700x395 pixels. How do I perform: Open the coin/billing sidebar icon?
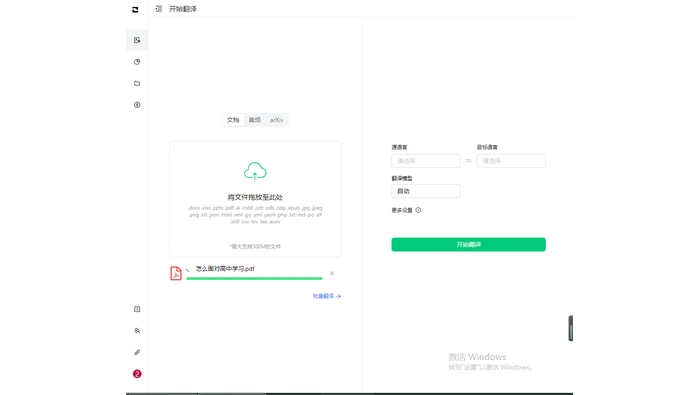click(x=137, y=105)
